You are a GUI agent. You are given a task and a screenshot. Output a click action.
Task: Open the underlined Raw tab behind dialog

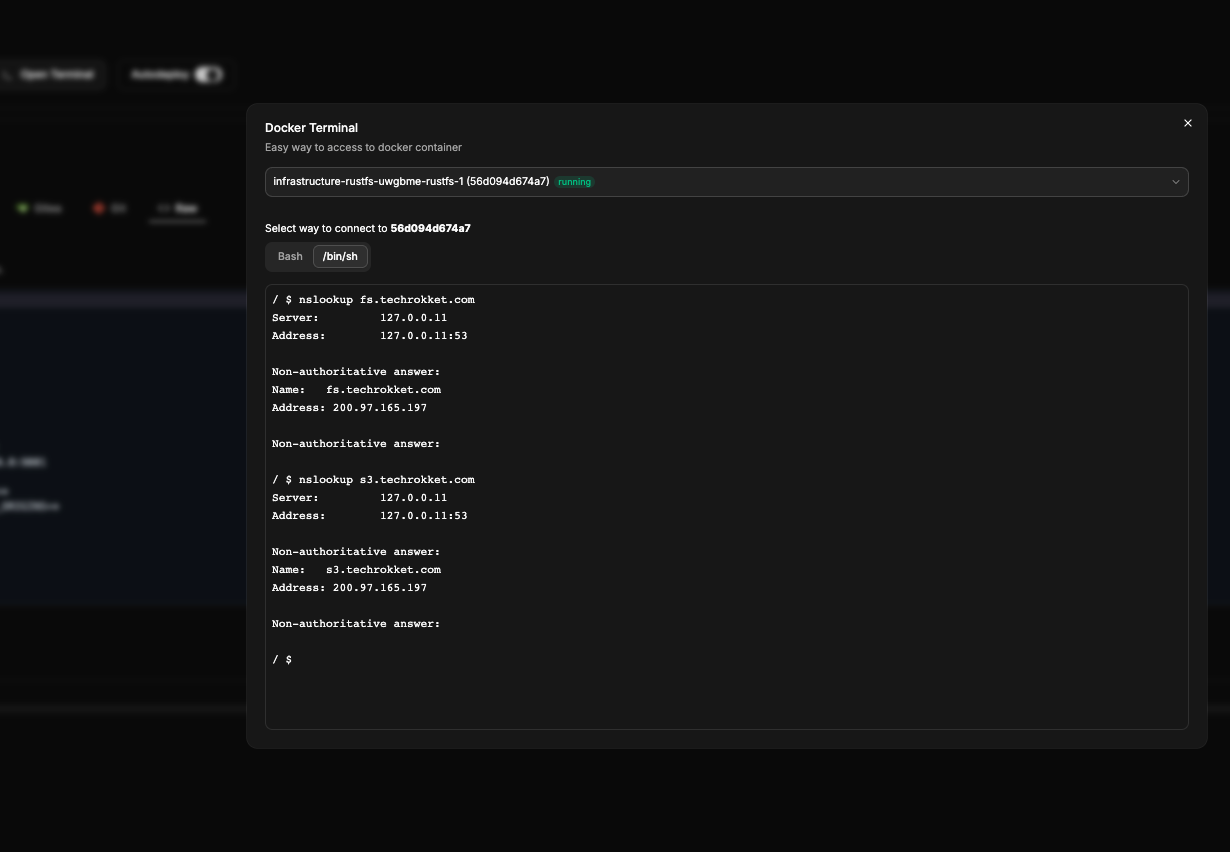click(177, 208)
